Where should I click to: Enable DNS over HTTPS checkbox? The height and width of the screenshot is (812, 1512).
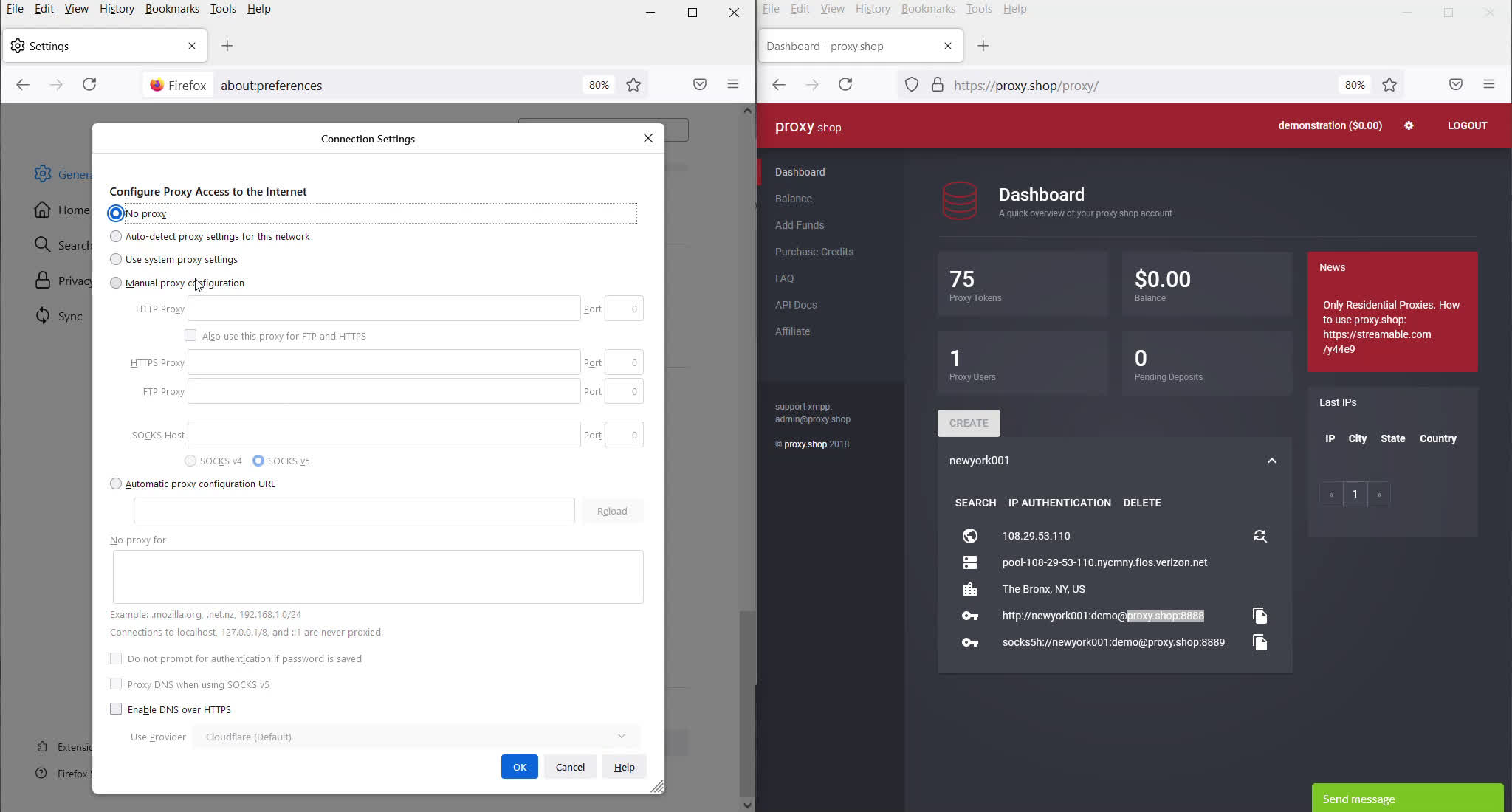pyautogui.click(x=116, y=709)
